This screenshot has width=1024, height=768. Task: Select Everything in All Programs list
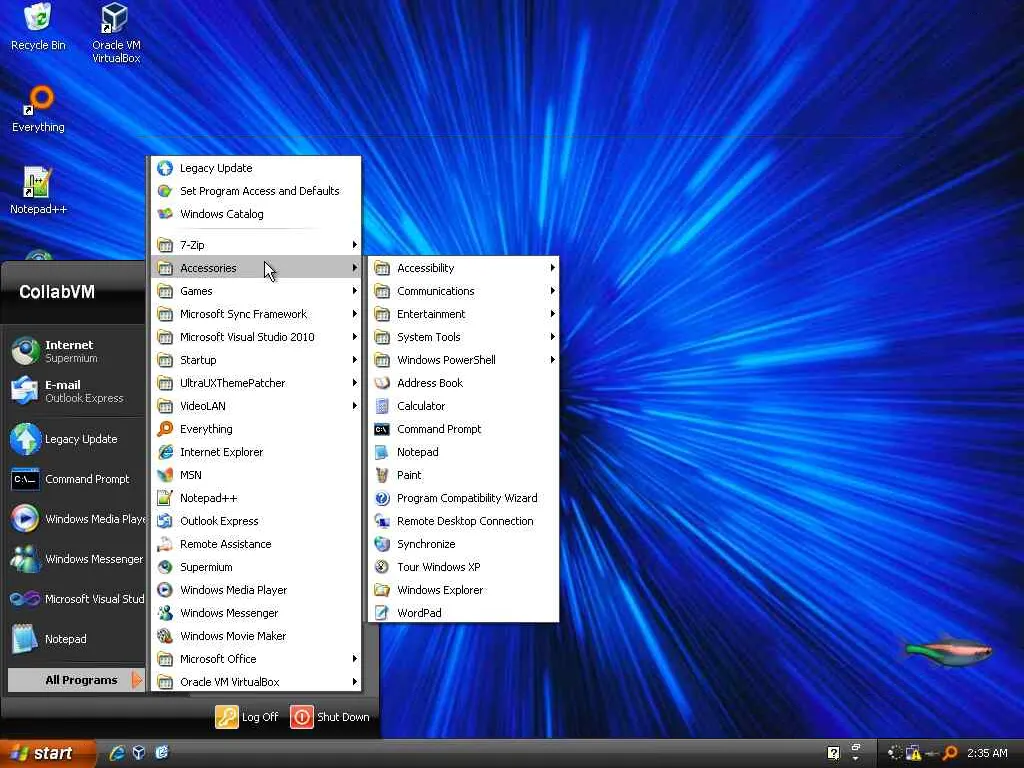(256, 429)
